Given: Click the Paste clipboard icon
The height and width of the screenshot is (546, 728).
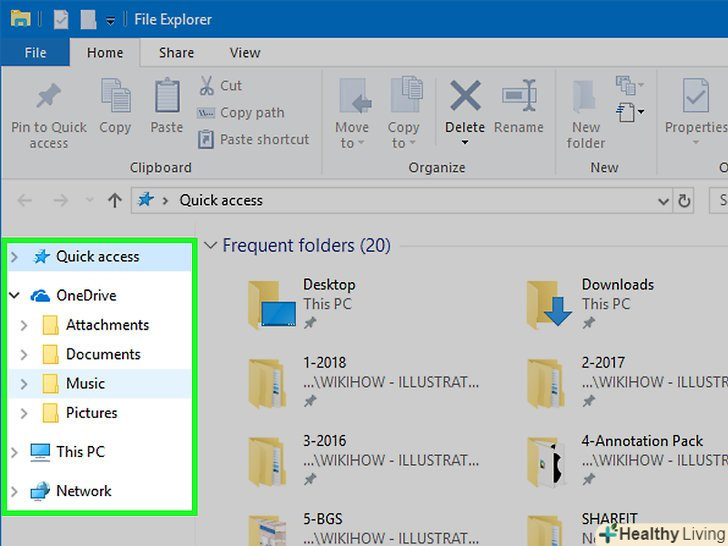Looking at the screenshot, I should tap(167, 96).
